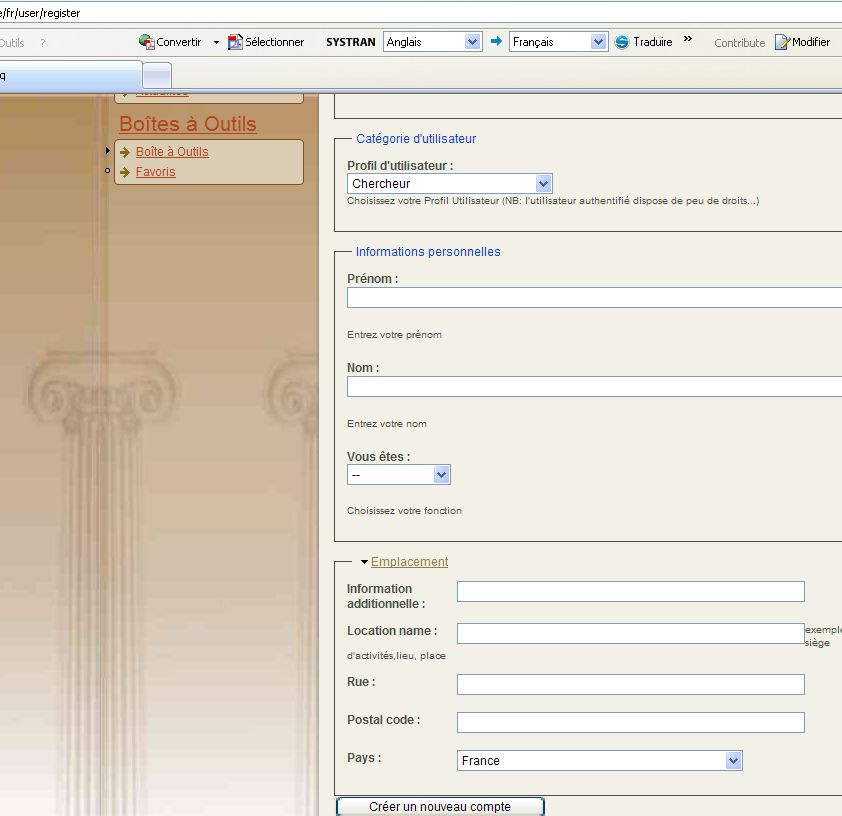Open the Convertir dropdown arrow
The height and width of the screenshot is (816, 842).
(x=216, y=42)
